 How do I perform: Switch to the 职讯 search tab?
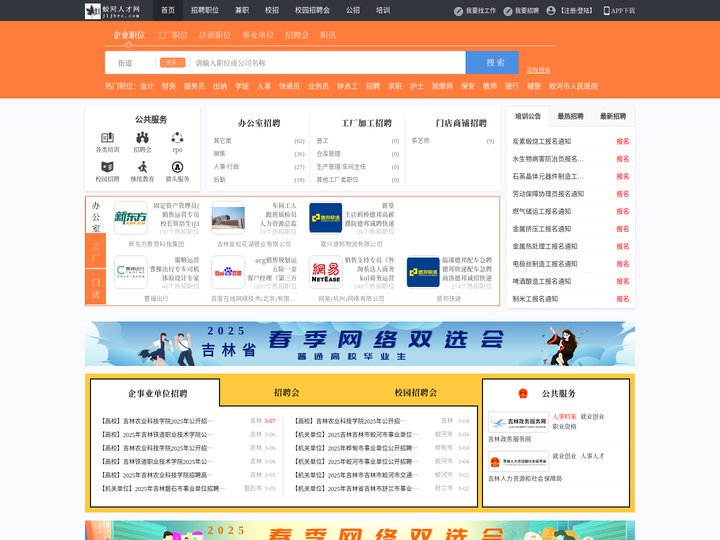(328, 35)
